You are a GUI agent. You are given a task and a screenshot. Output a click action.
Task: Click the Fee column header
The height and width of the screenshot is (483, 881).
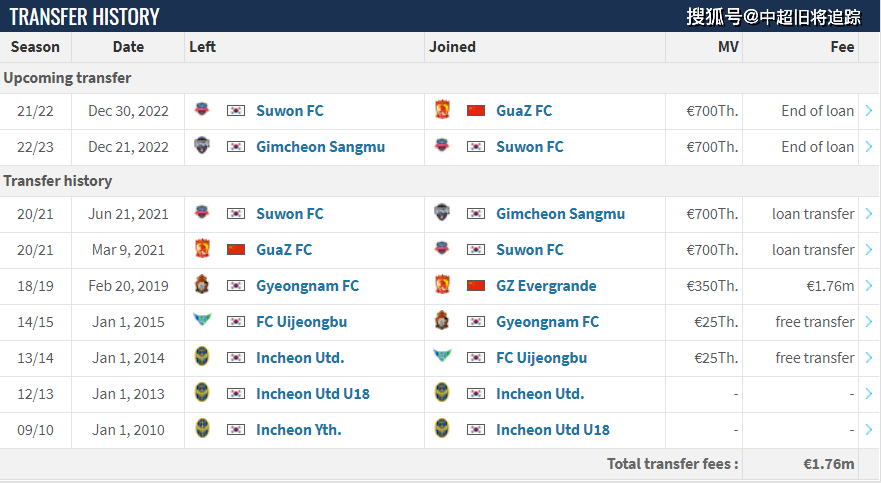click(x=842, y=47)
